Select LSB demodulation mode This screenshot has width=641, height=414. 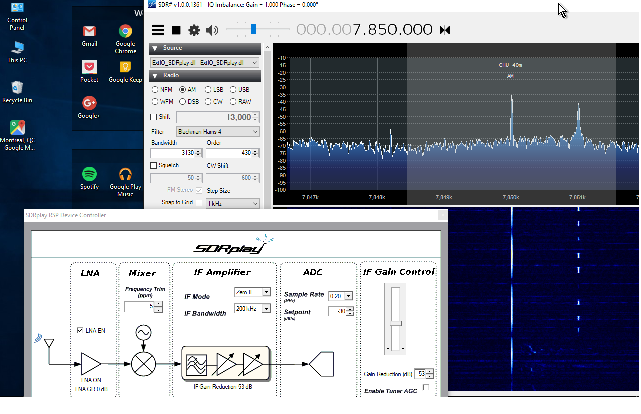click(x=208, y=89)
